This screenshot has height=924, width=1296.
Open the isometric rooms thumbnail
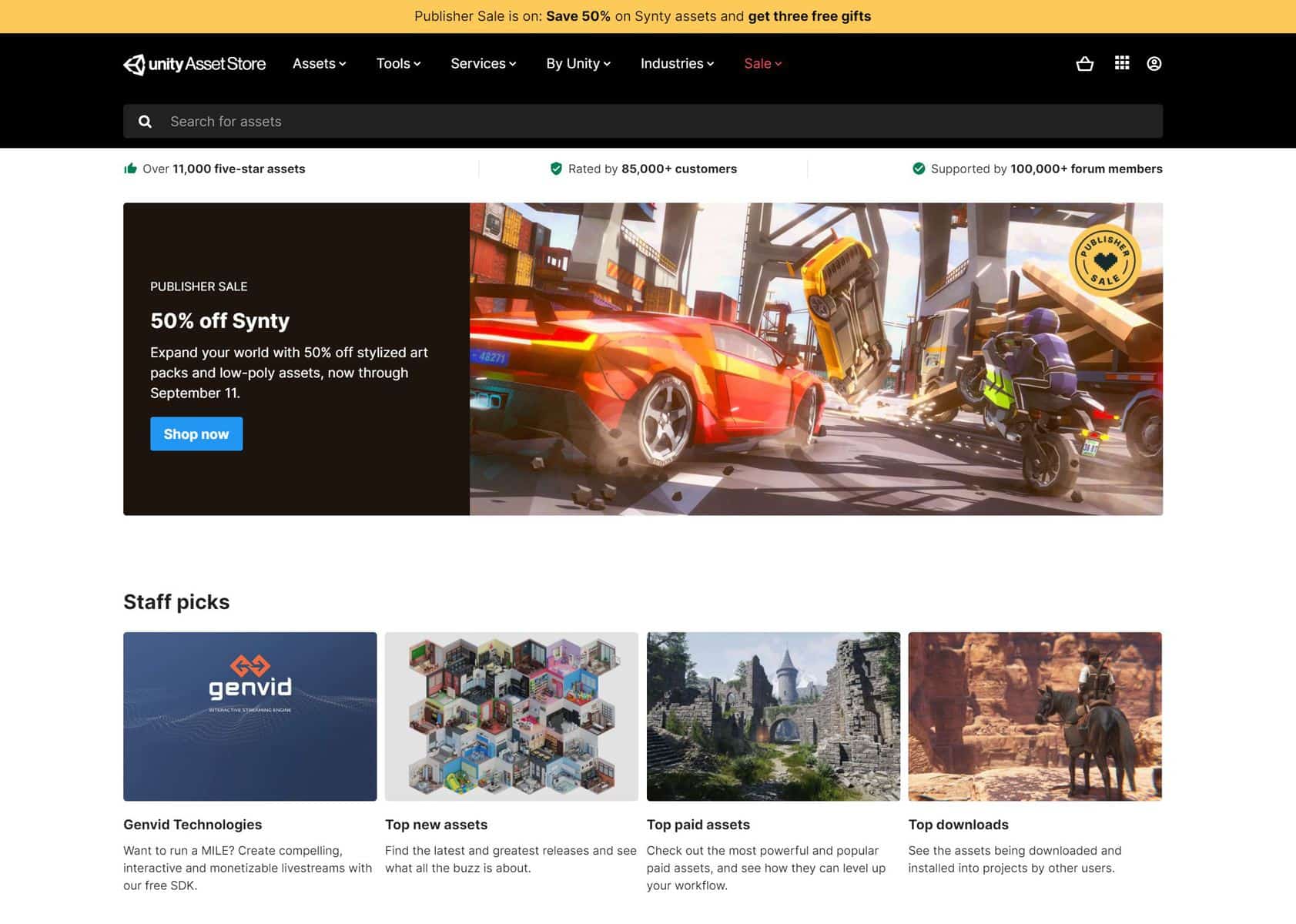click(x=511, y=717)
